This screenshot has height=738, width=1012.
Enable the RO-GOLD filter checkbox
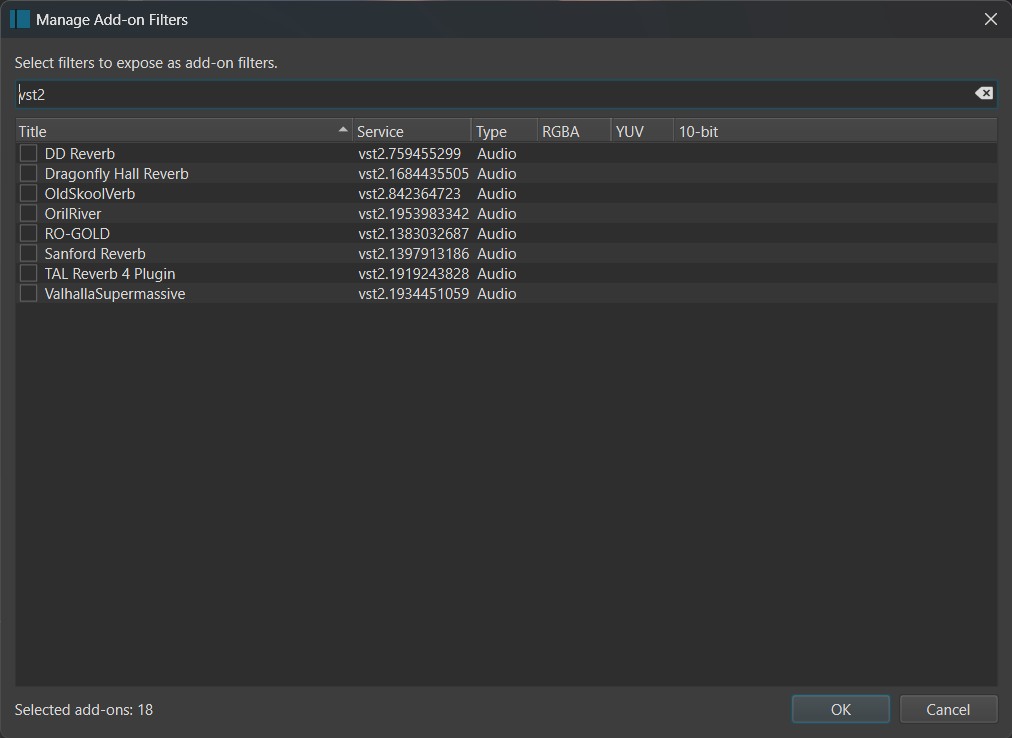[28, 234]
